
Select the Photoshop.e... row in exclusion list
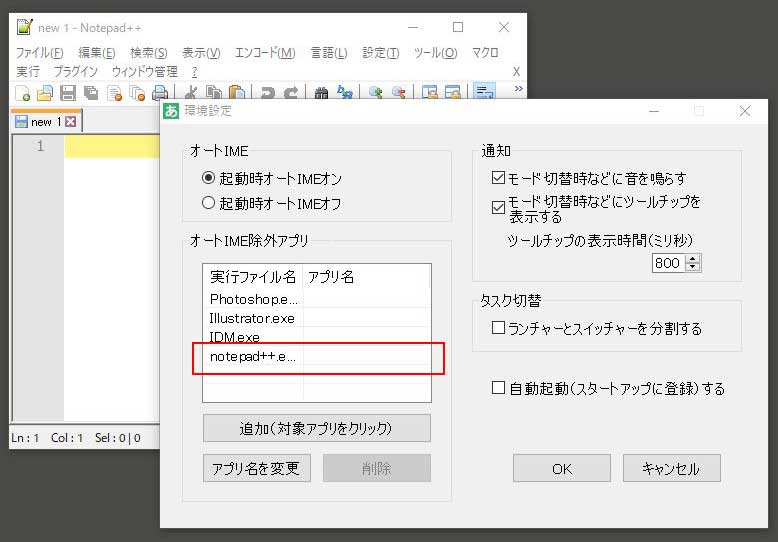(x=317, y=299)
